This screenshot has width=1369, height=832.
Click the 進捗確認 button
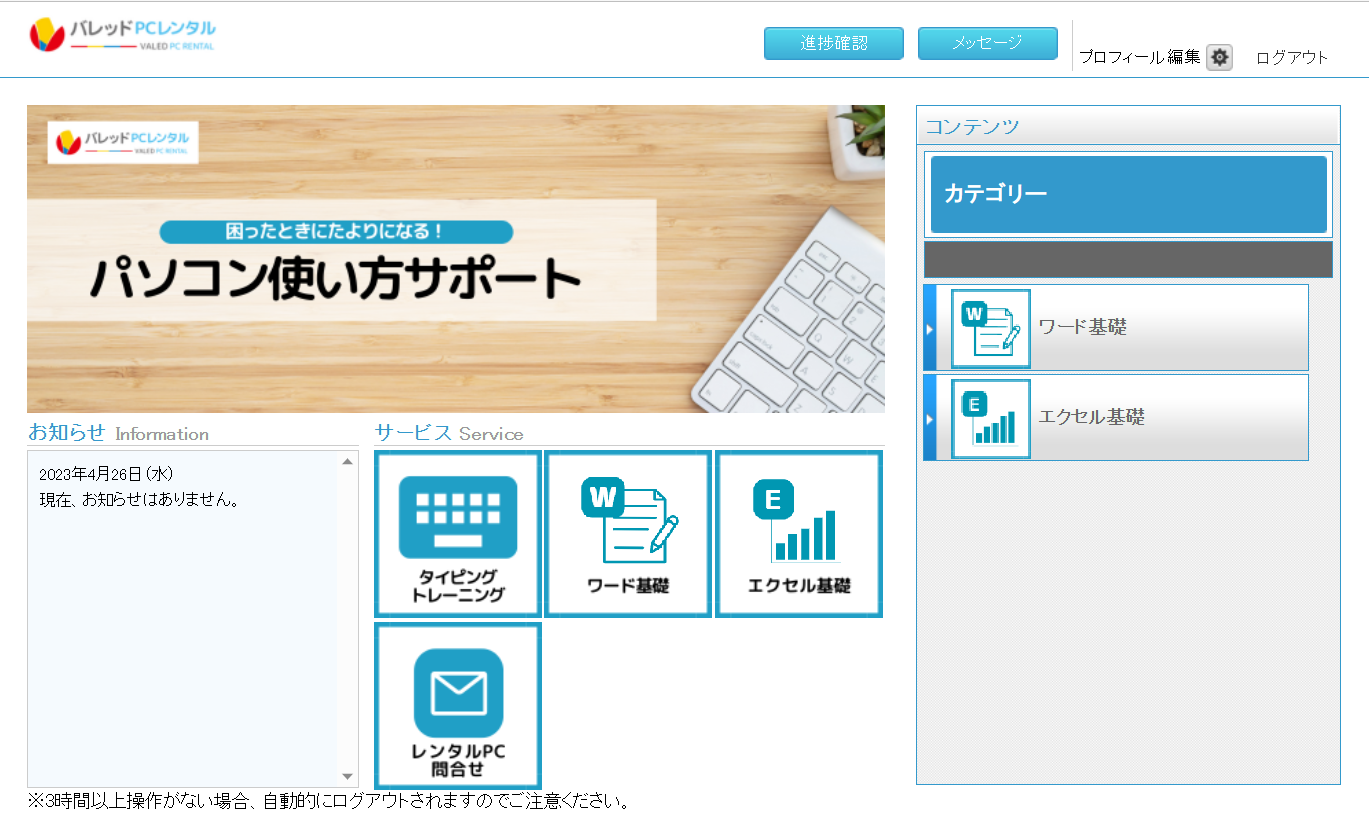coord(834,43)
